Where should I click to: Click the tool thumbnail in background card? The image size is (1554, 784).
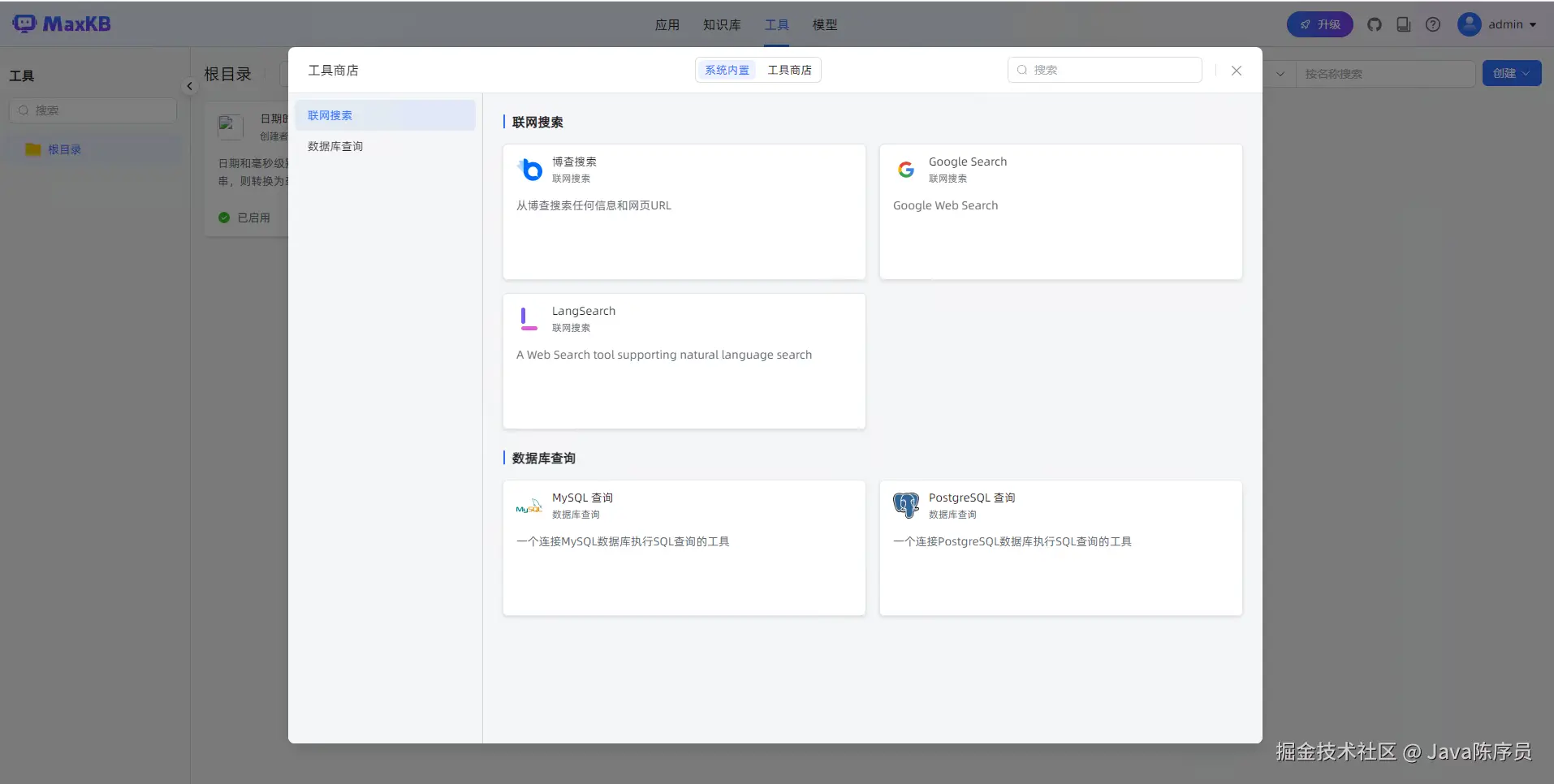tap(231, 127)
